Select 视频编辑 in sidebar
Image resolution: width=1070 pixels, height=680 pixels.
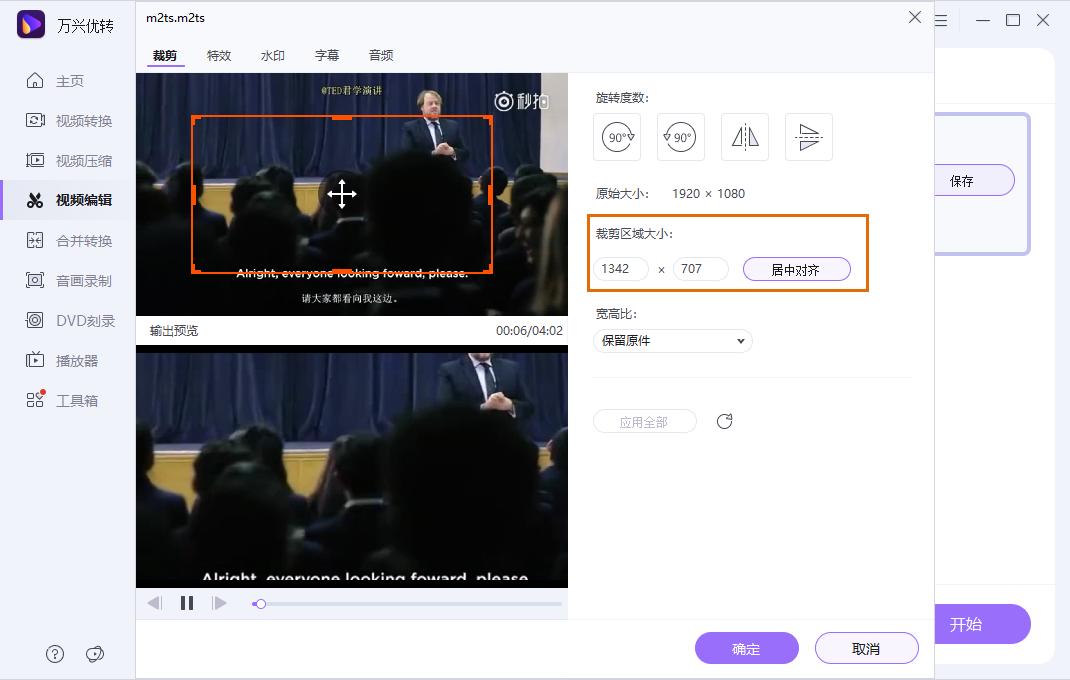68,200
